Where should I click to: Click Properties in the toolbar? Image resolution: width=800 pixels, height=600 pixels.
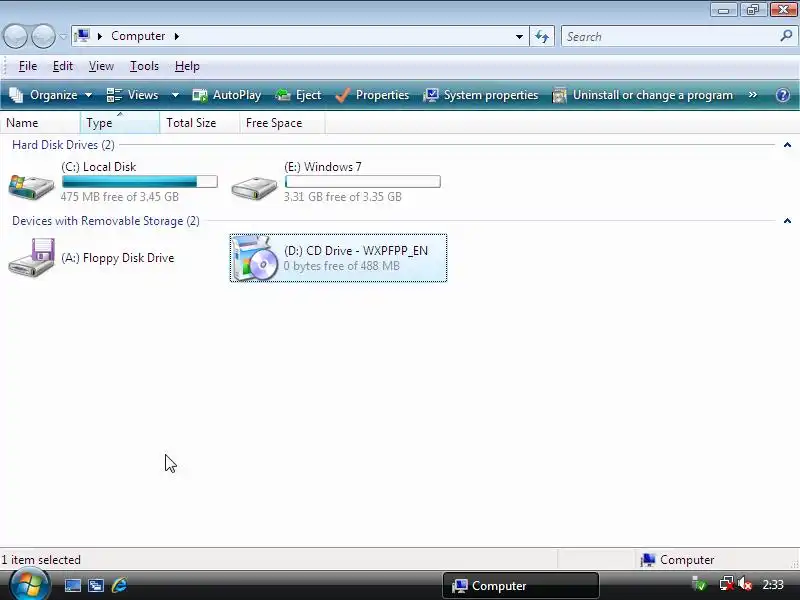372,95
